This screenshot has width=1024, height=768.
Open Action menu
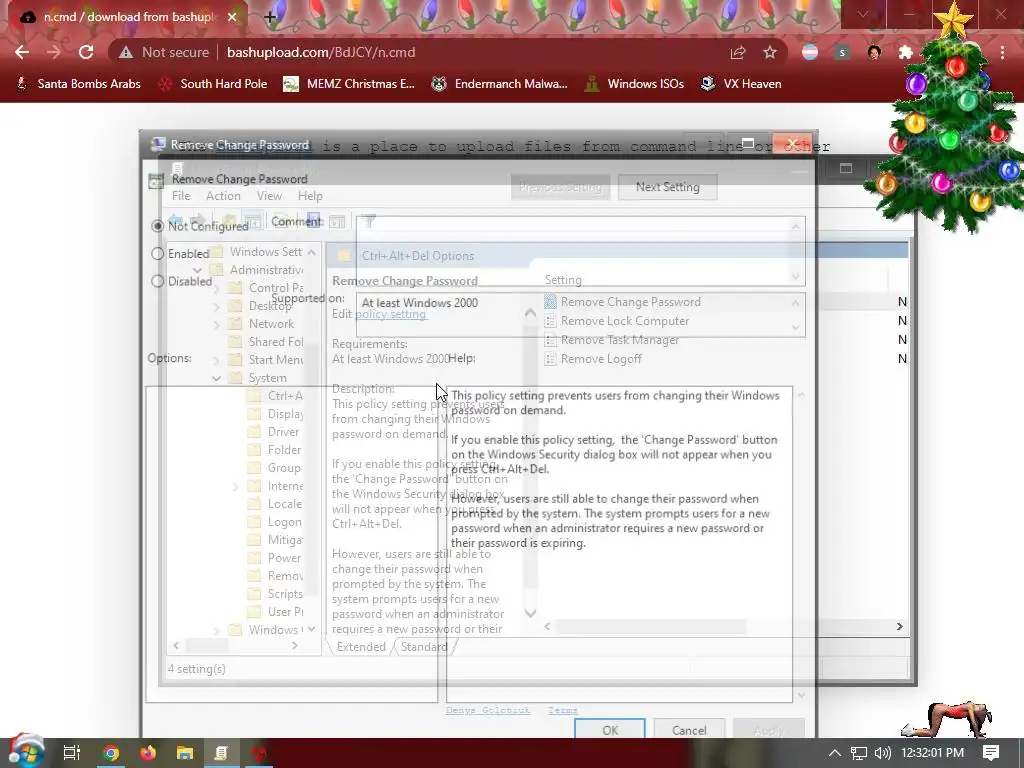(x=223, y=196)
